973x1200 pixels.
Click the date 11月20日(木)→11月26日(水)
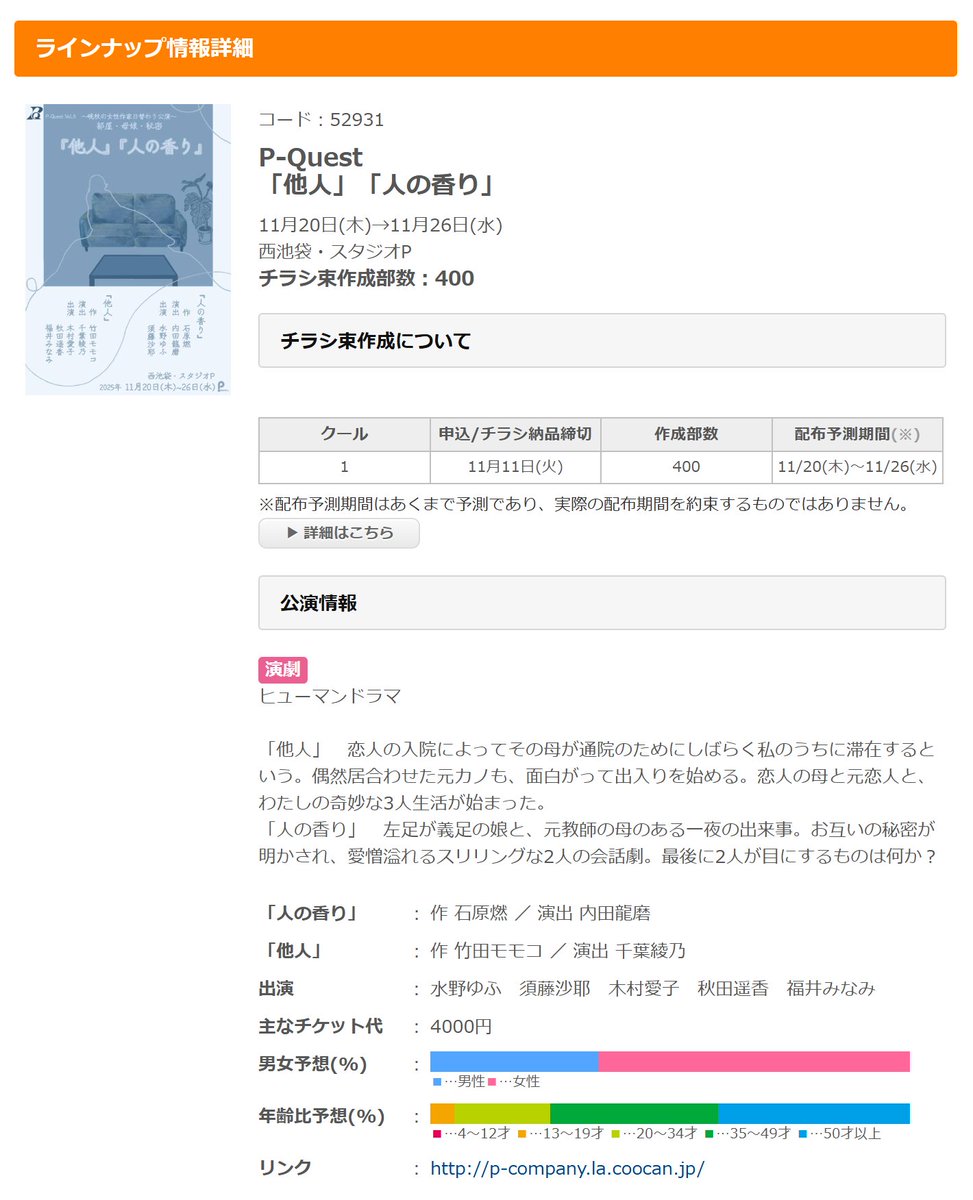point(380,224)
